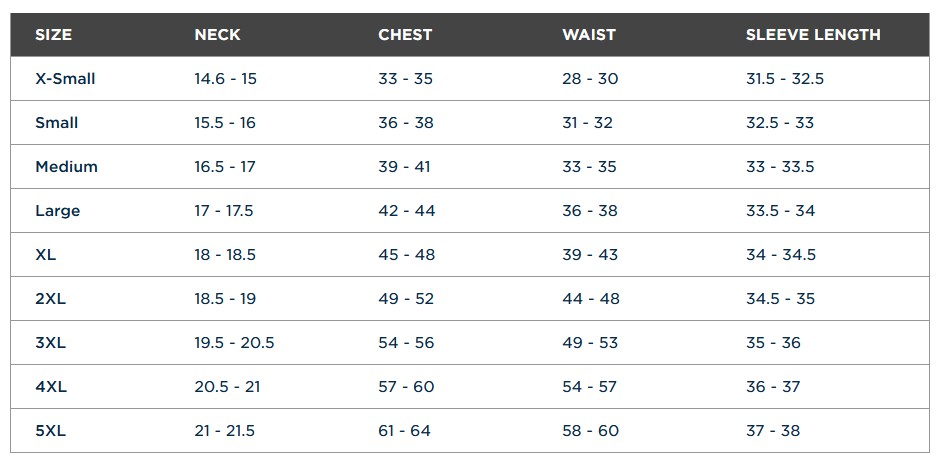
Task: Select the 2XL size row label
Action: (50, 299)
